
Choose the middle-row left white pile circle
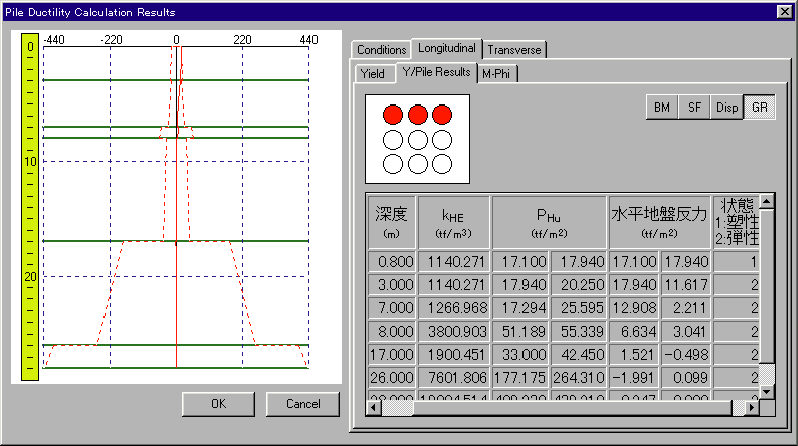(x=393, y=139)
